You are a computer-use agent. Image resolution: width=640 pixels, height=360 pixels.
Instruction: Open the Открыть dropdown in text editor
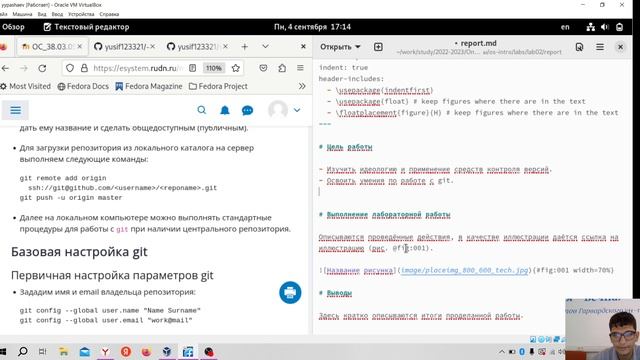[340, 47]
